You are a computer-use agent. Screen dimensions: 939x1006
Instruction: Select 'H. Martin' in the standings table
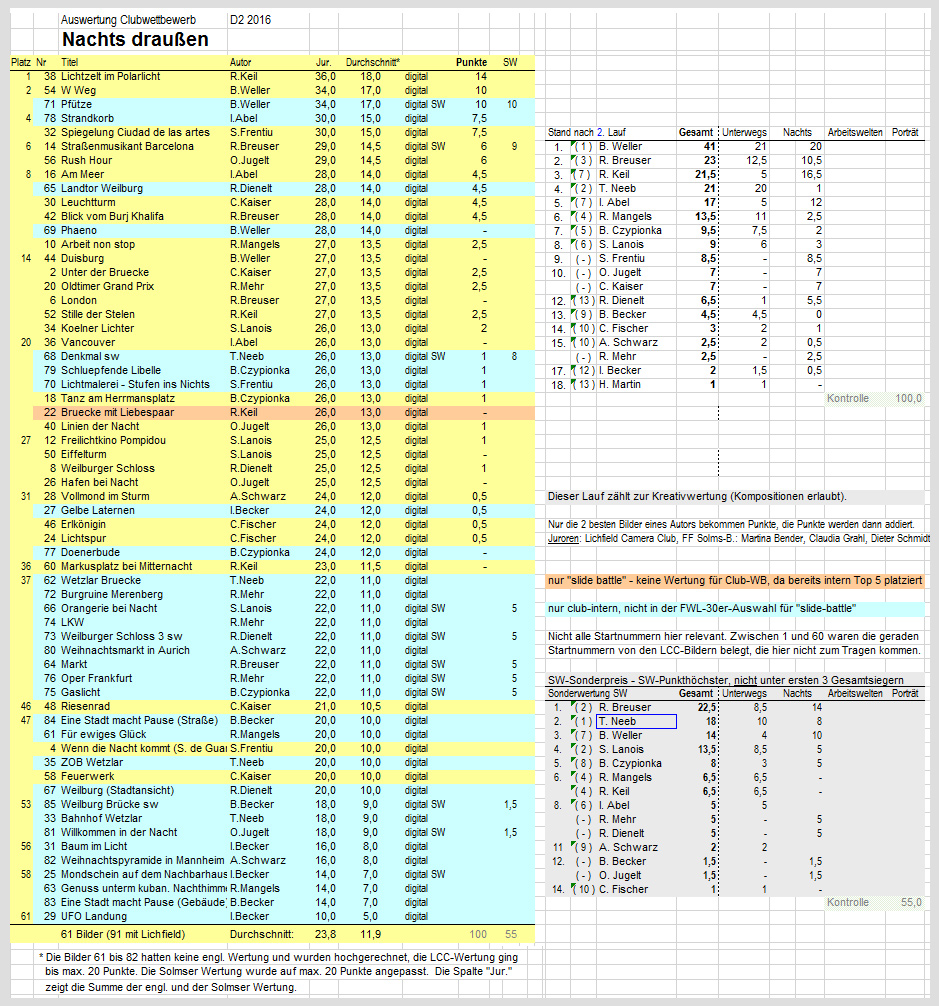[623, 384]
